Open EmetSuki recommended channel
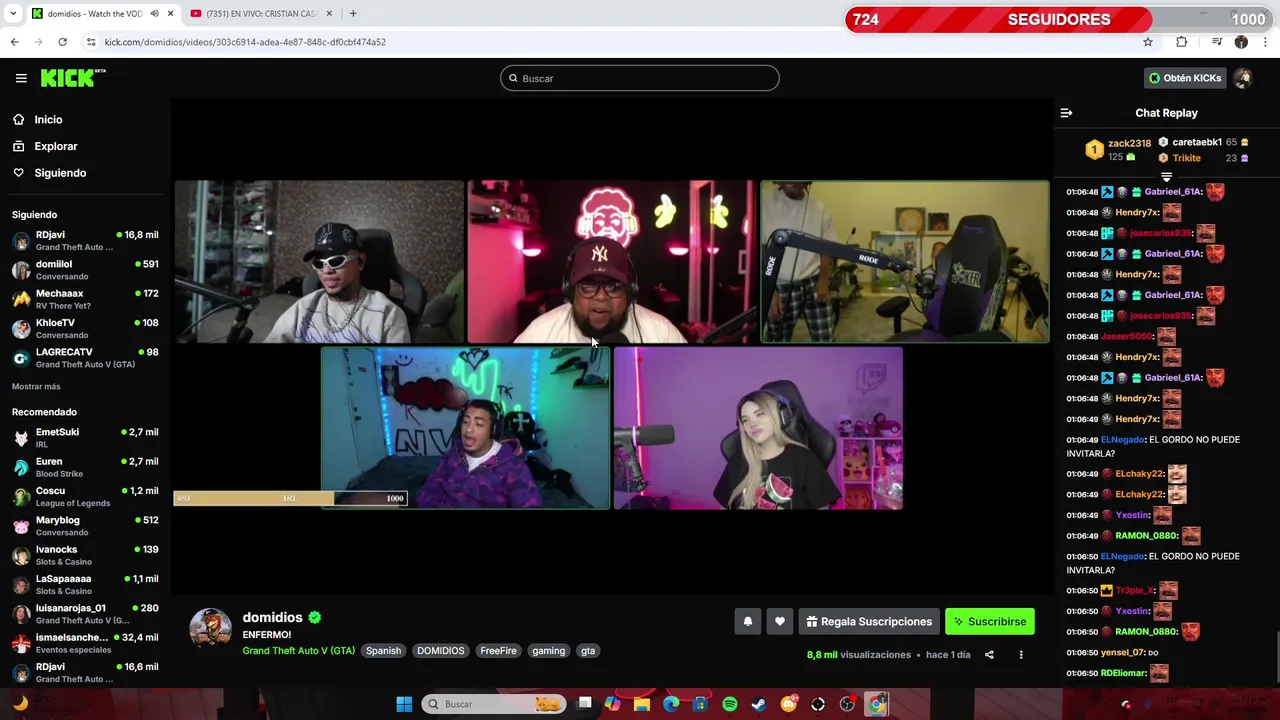Viewport: 1280px width, 720px height. (85, 438)
